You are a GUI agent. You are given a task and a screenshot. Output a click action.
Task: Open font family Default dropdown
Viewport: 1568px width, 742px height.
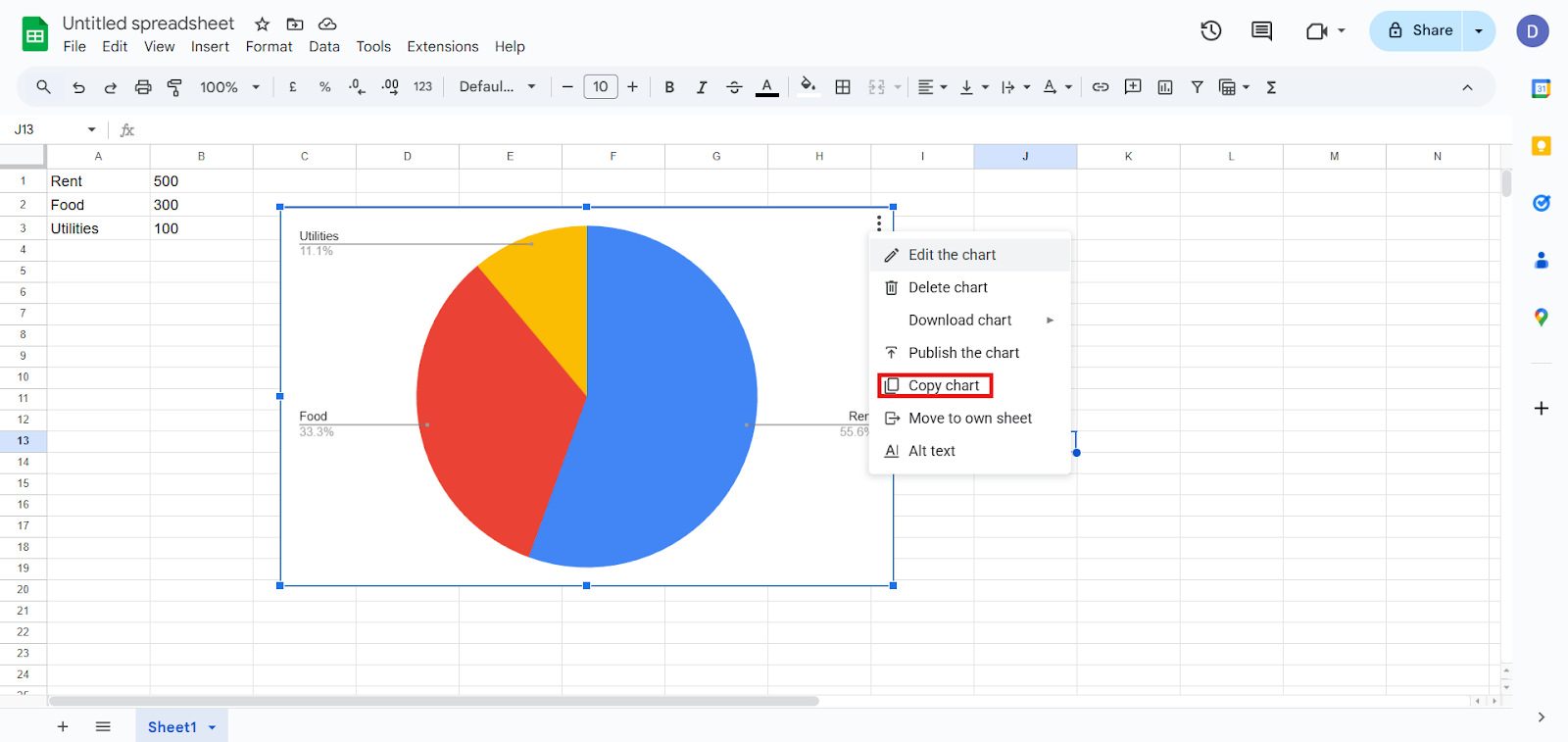[x=498, y=87]
